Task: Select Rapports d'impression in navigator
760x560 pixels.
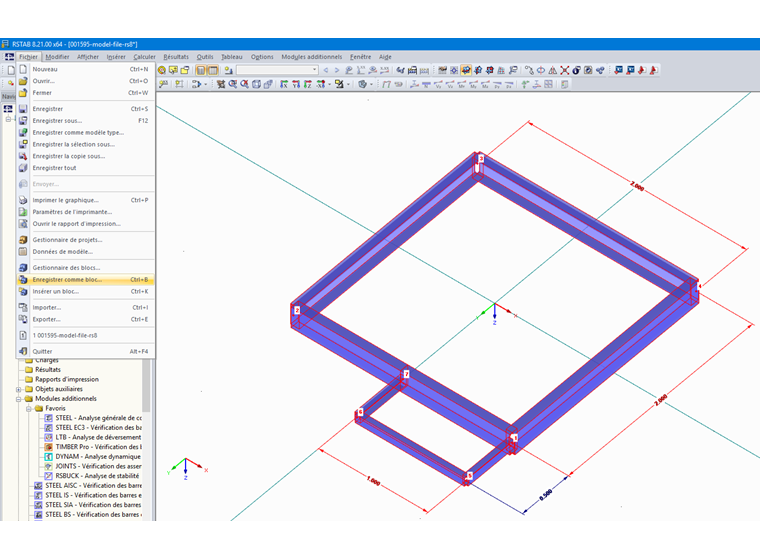Action: [67, 380]
